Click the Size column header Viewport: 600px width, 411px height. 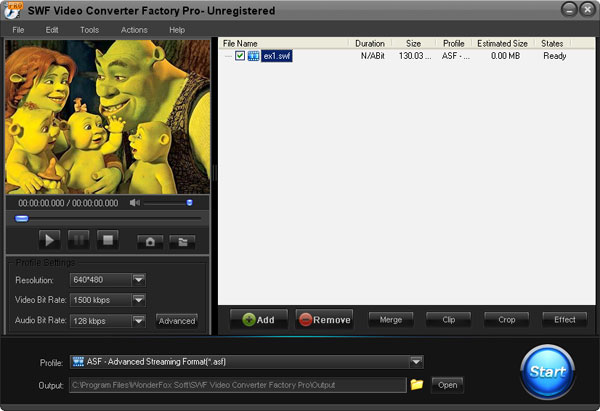[413, 44]
